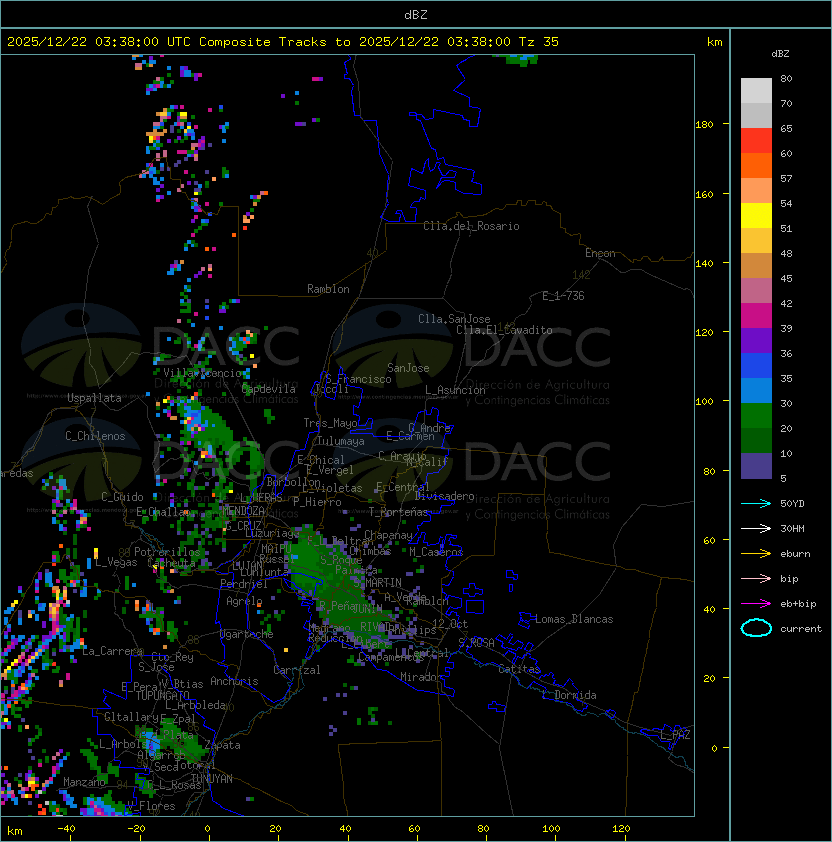Image resolution: width=832 pixels, height=842 pixels.
Task: Click the La_Carrera label
Action: point(112,651)
